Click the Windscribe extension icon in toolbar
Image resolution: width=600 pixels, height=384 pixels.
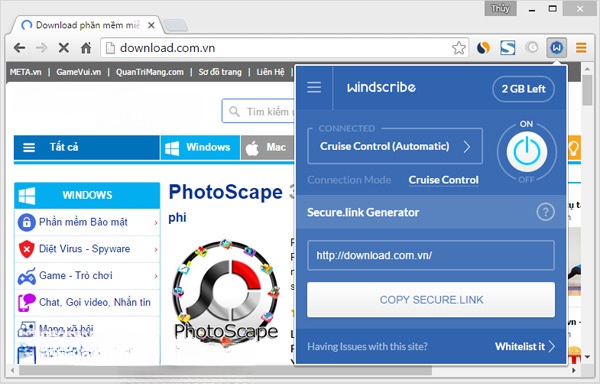tap(556, 48)
